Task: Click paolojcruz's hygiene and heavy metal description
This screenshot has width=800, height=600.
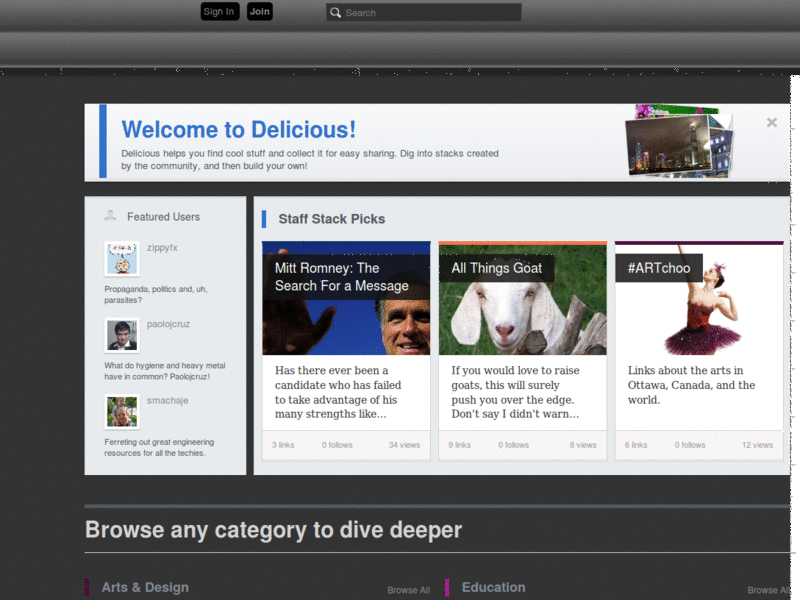Action: point(165,371)
